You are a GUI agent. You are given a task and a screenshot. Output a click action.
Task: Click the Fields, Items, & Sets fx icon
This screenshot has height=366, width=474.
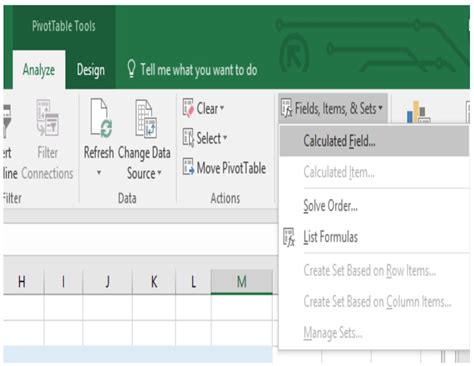click(x=287, y=108)
